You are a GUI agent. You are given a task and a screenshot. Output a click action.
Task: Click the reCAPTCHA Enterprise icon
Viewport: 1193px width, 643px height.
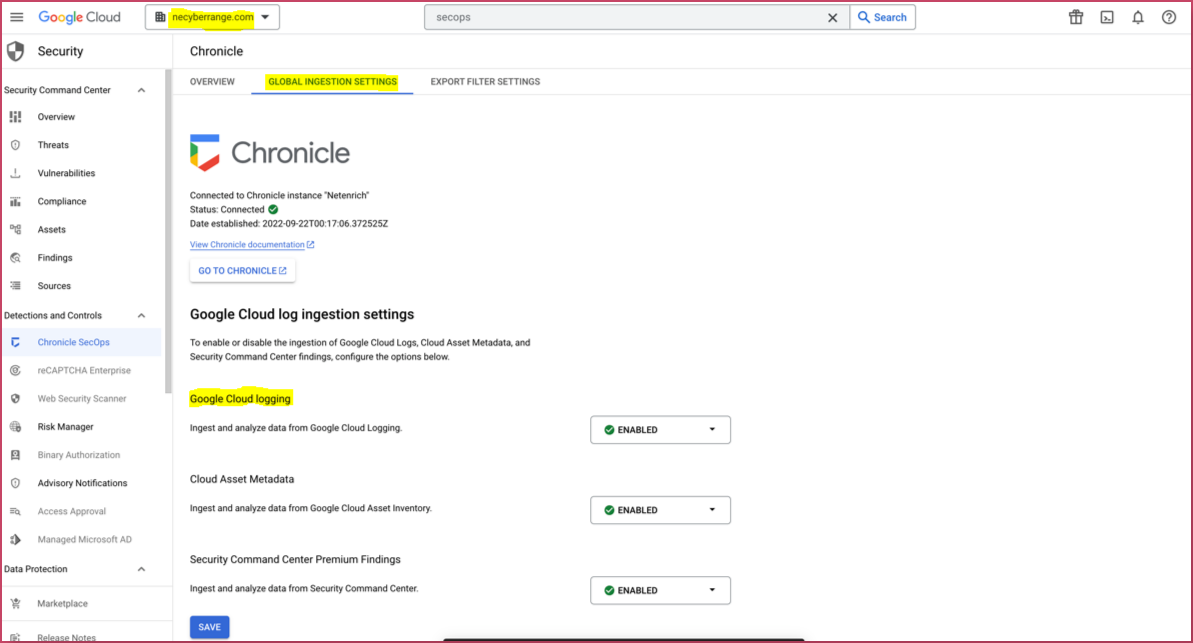pyautogui.click(x=15, y=371)
